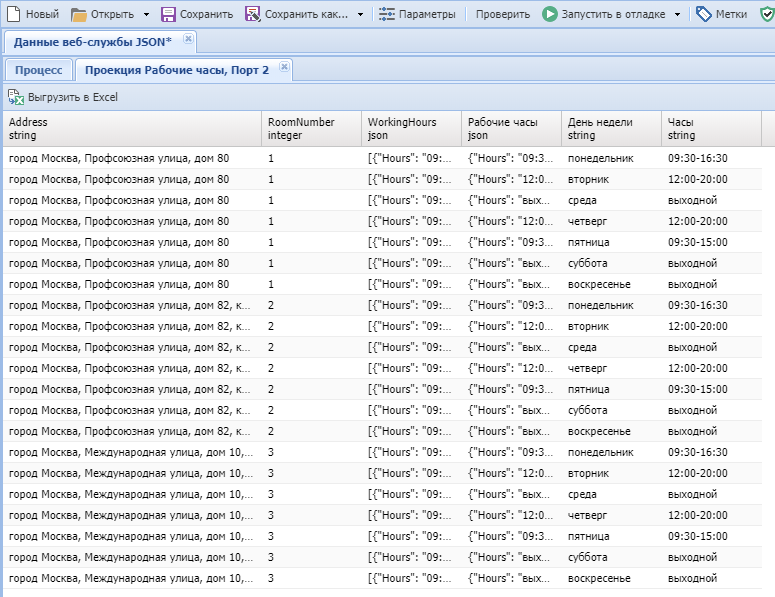Viewport: 775px width, 597px height.
Task: Click вторник in room 1 rows
Action: pyautogui.click(x=588, y=179)
